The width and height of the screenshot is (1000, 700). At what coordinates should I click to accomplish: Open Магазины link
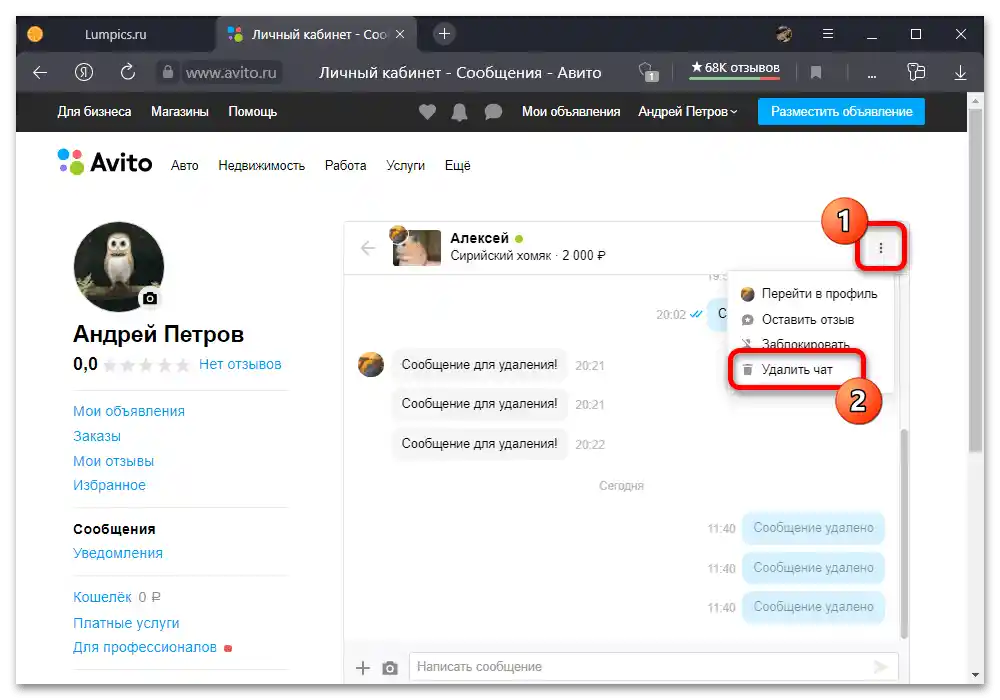click(x=180, y=112)
